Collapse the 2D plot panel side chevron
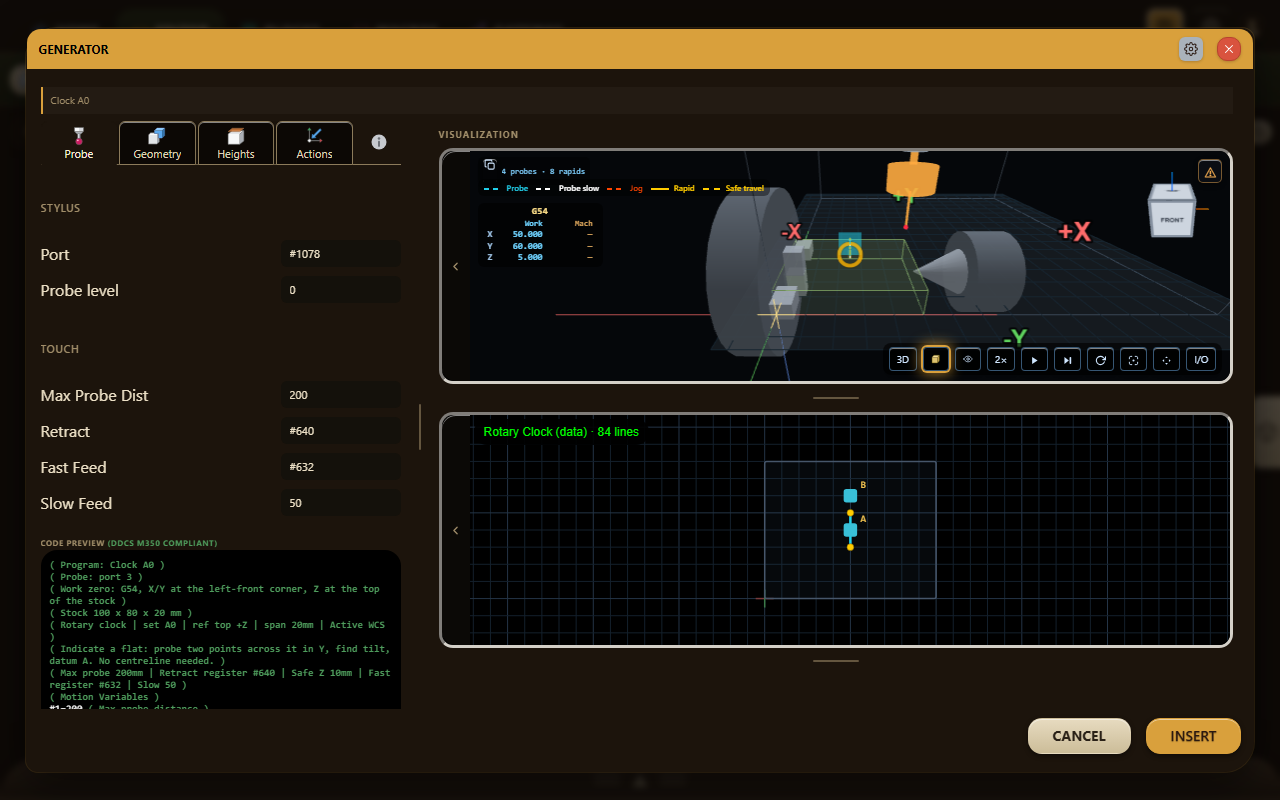The width and height of the screenshot is (1280, 800). click(x=456, y=530)
